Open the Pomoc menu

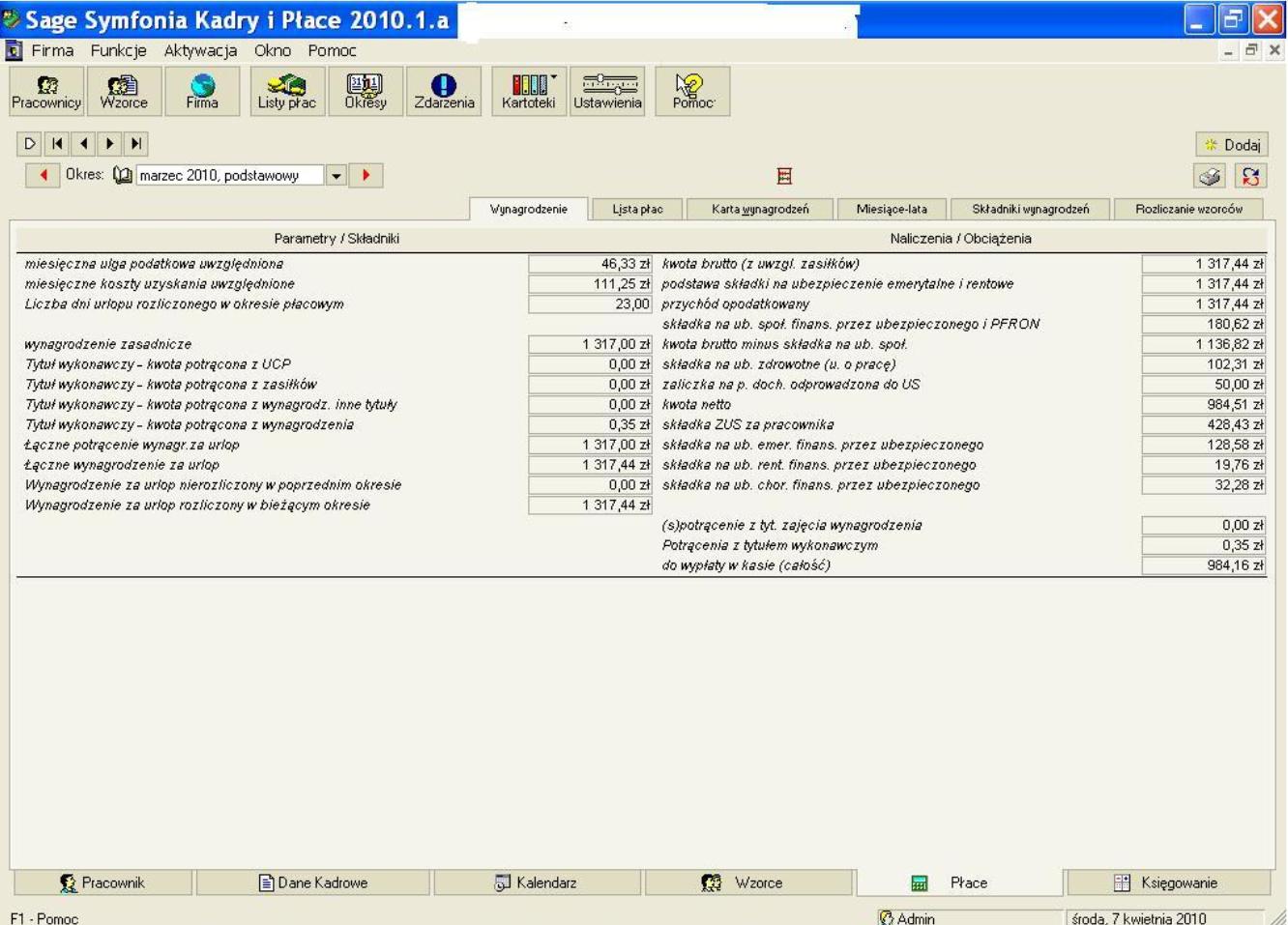332,50
